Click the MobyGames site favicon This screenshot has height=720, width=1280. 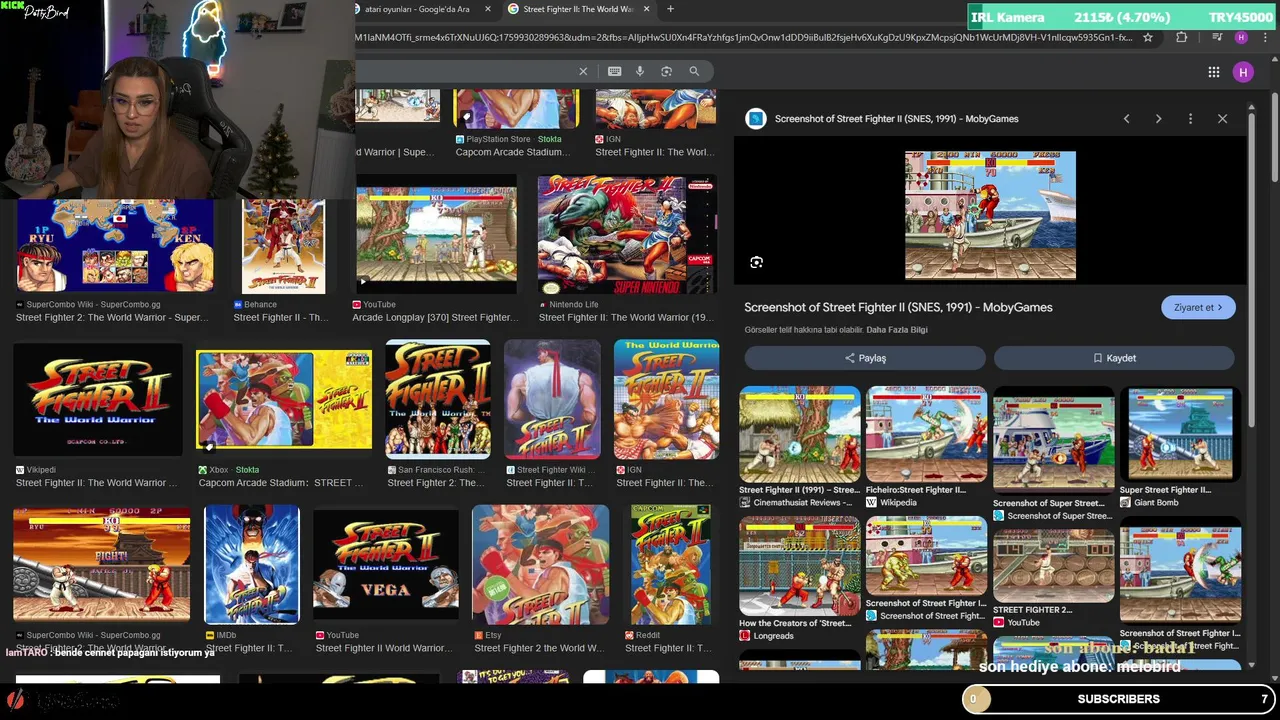tap(756, 118)
